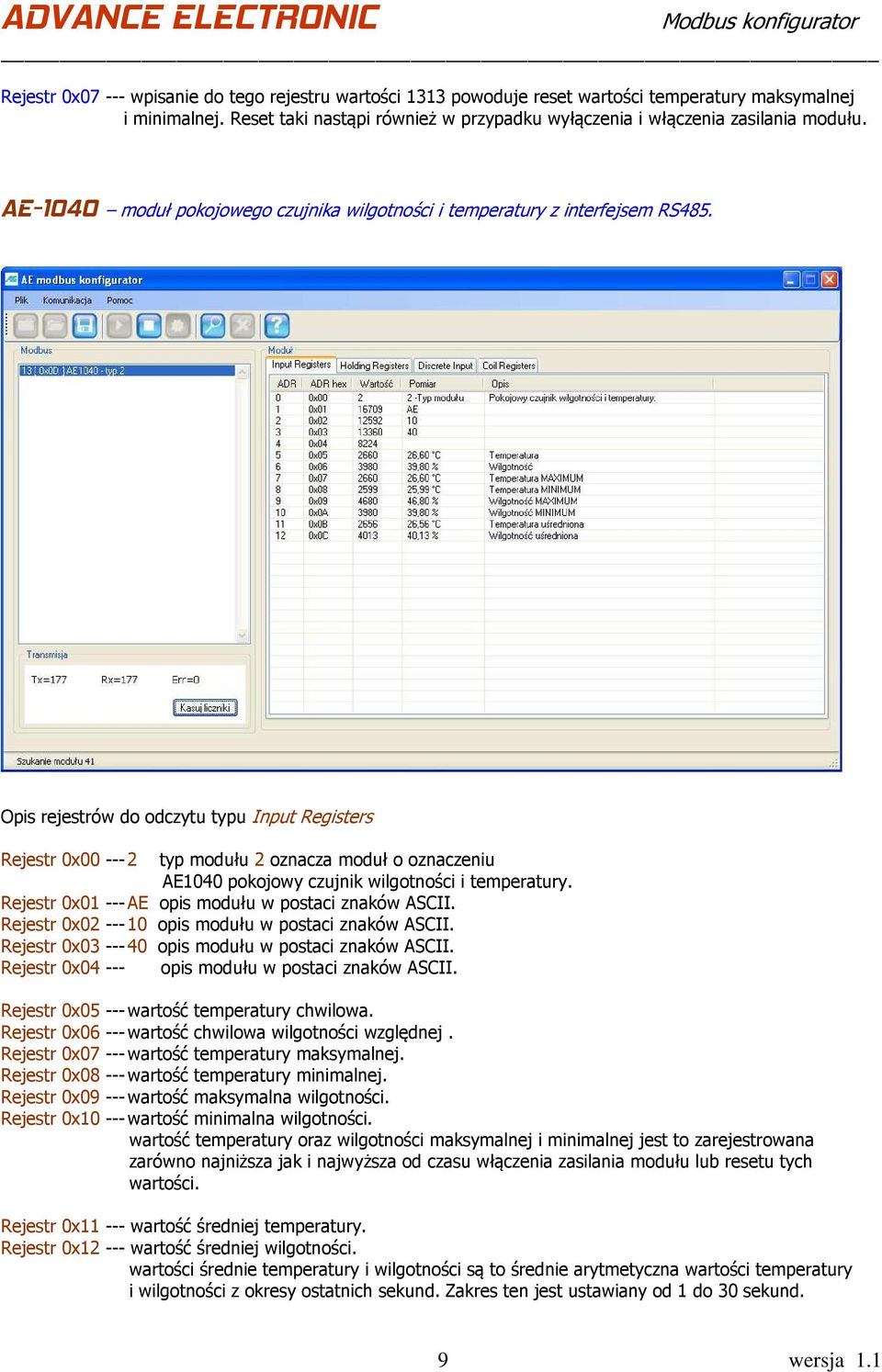Open the Plik menu
The width and height of the screenshot is (882, 1372).
click(x=21, y=300)
